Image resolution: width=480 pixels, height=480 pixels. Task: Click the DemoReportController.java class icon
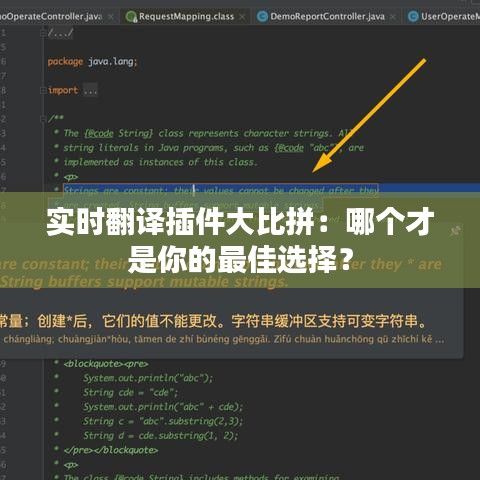tap(263, 17)
